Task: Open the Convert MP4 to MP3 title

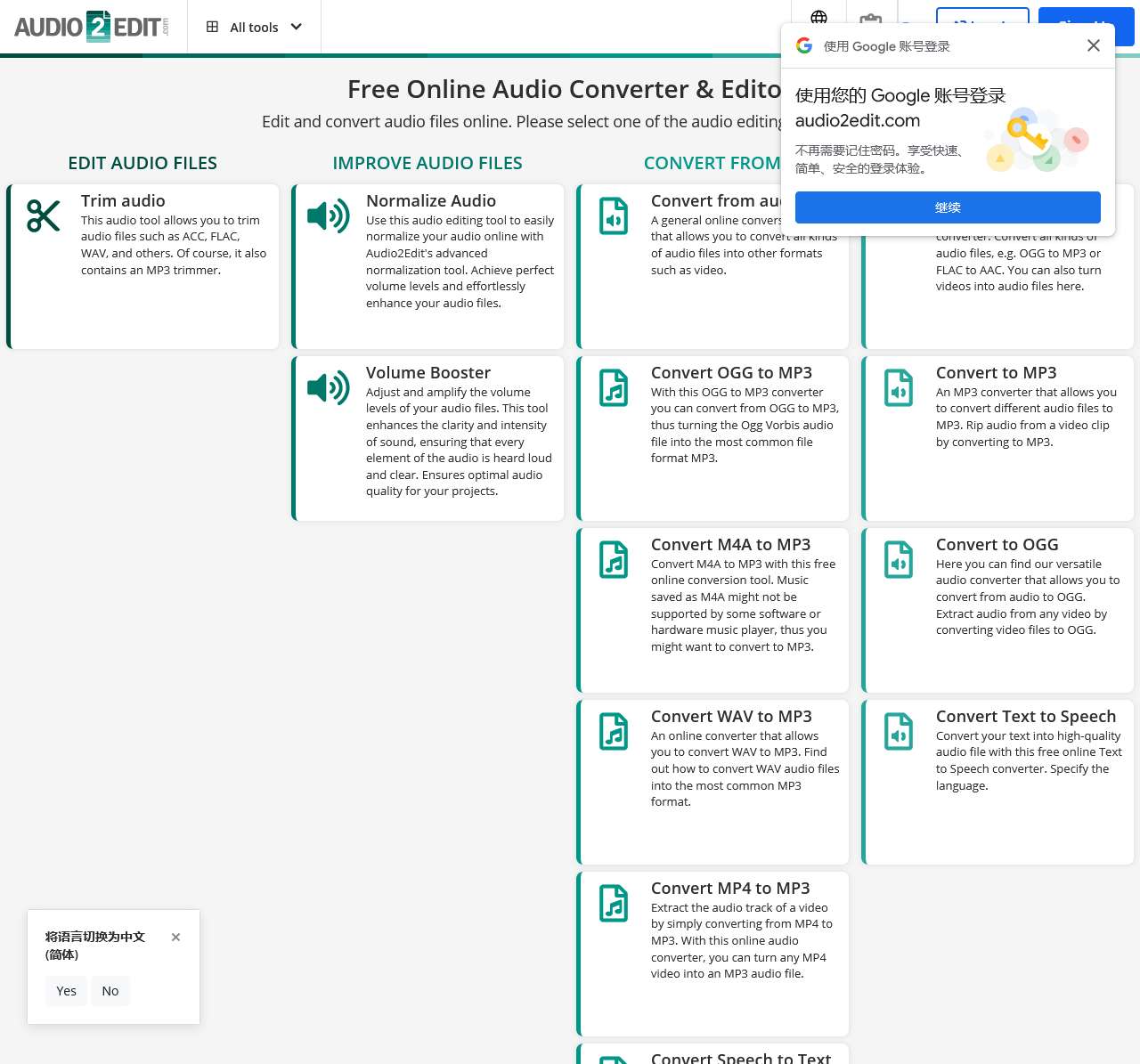Action: (730, 889)
